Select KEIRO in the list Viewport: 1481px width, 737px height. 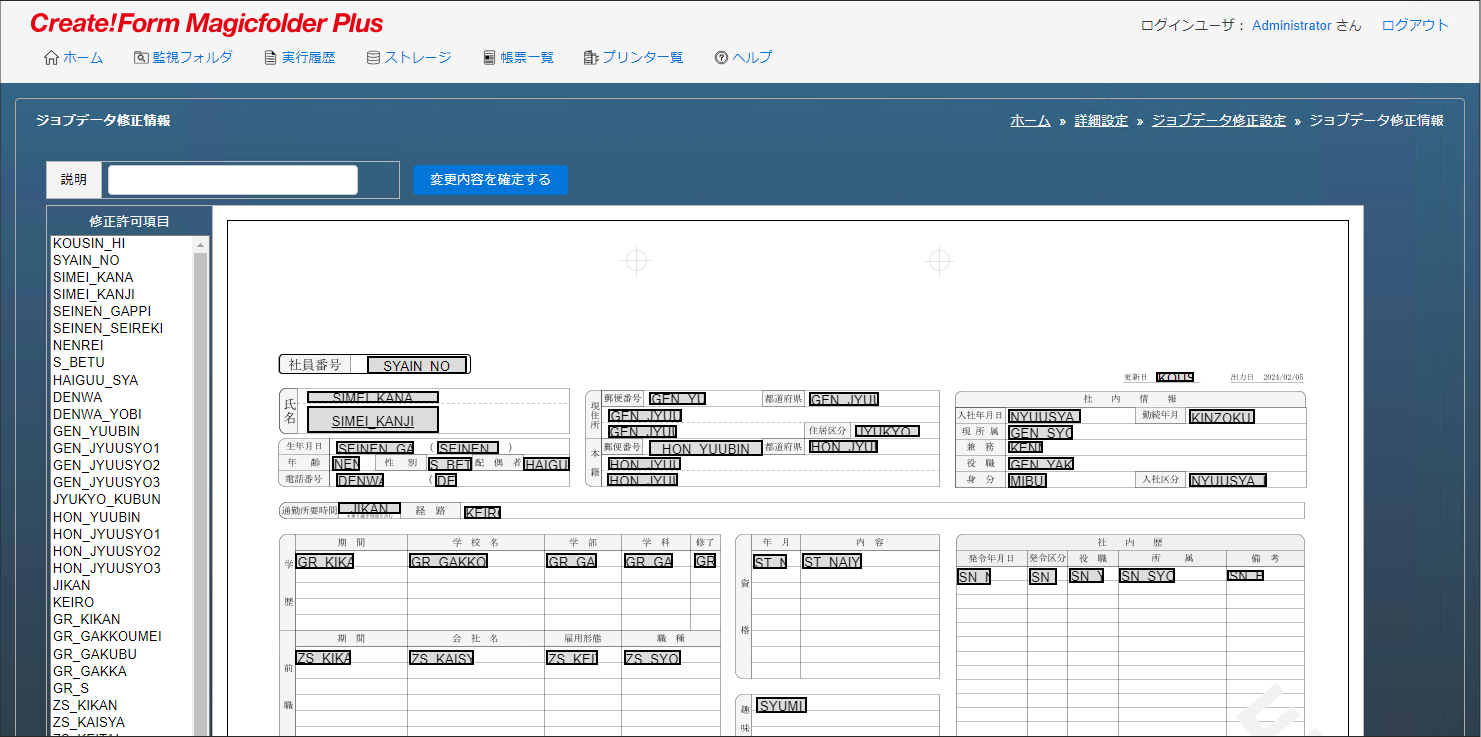click(74, 602)
